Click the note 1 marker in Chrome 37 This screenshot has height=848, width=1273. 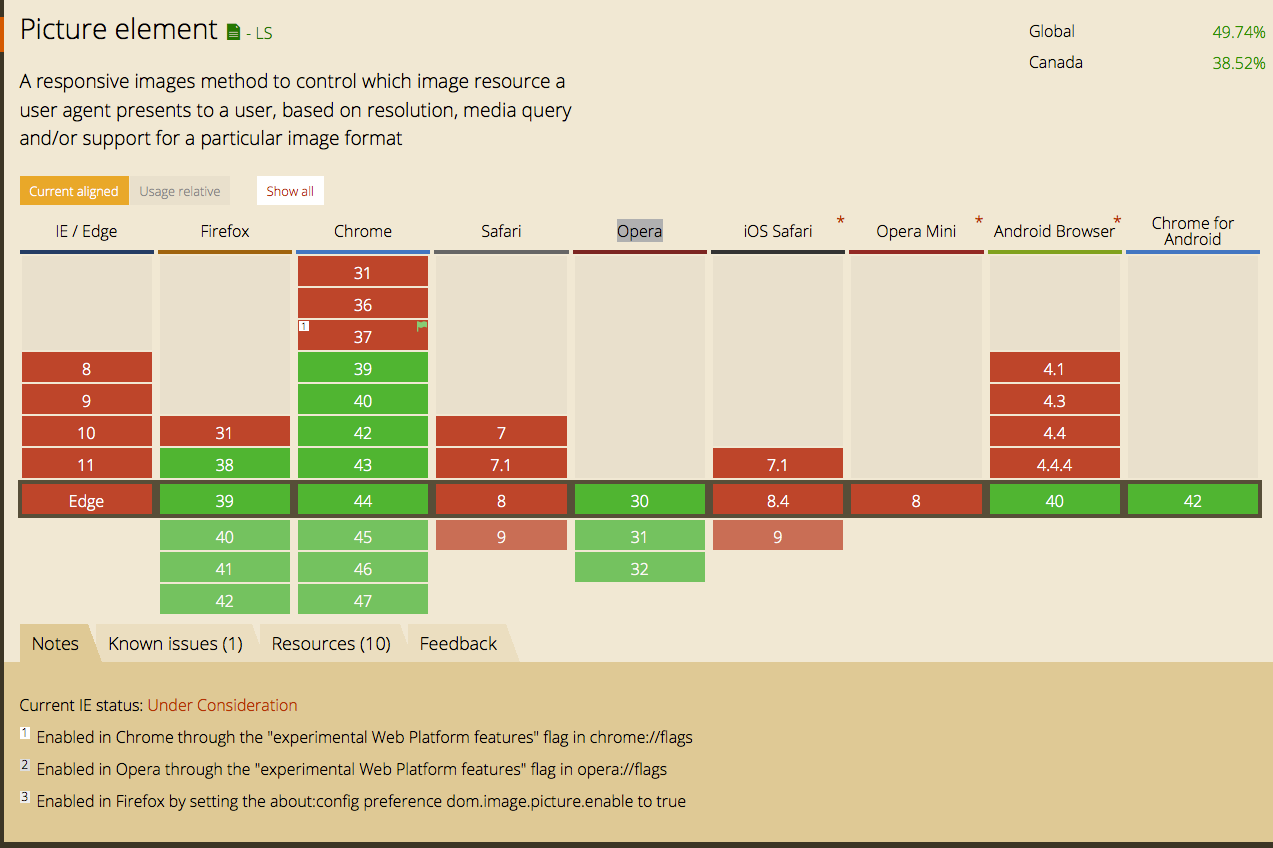(303, 326)
